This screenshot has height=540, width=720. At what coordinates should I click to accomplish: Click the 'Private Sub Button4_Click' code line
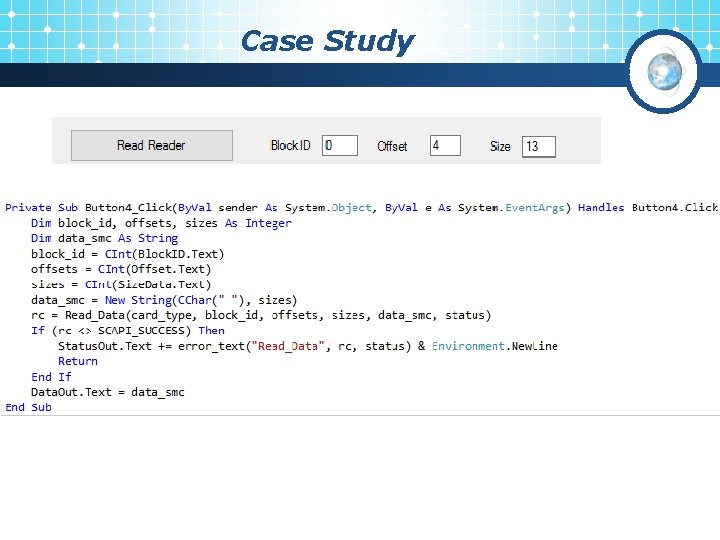coord(361,208)
